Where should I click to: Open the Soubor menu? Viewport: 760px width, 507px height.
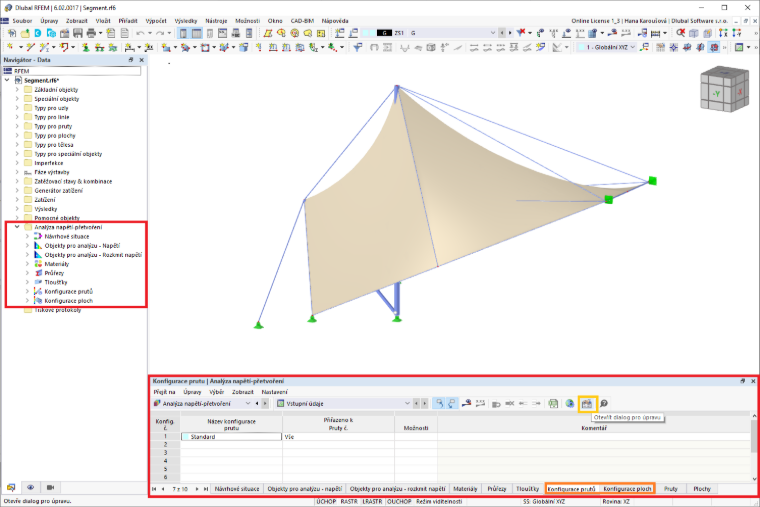(22, 21)
